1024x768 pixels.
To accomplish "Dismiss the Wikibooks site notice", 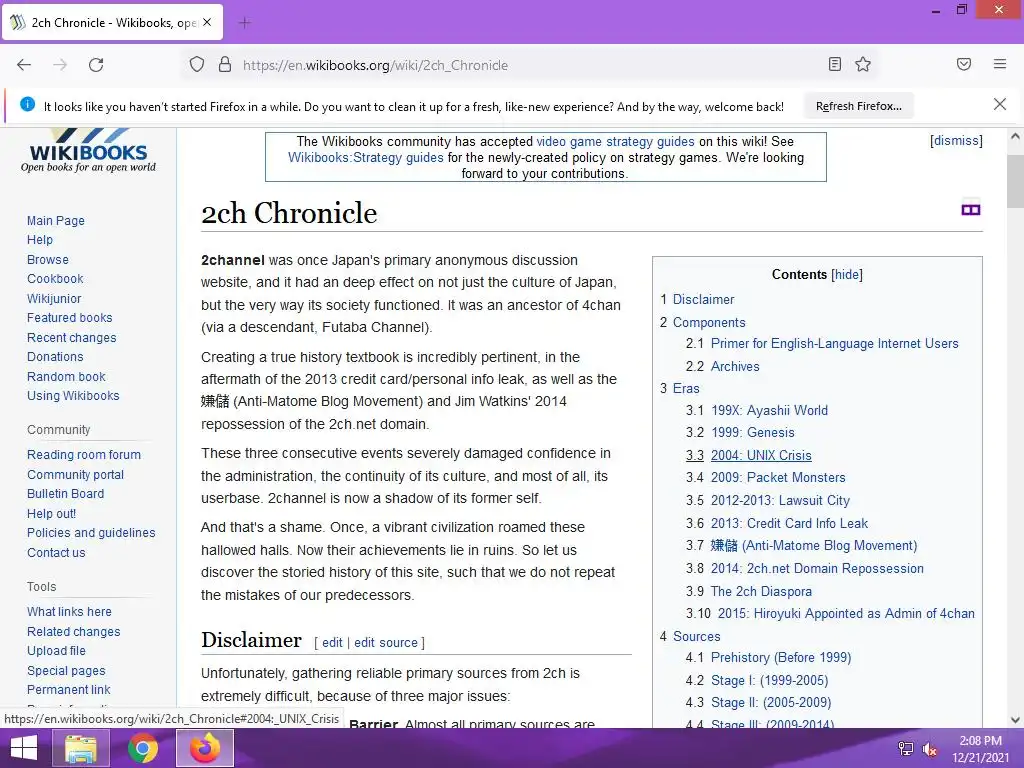I will pyautogui.click(x=956, y=140).
